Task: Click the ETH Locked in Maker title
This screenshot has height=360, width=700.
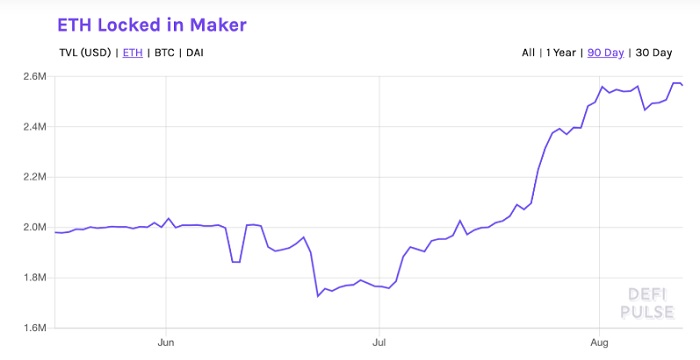Action: 152,25
